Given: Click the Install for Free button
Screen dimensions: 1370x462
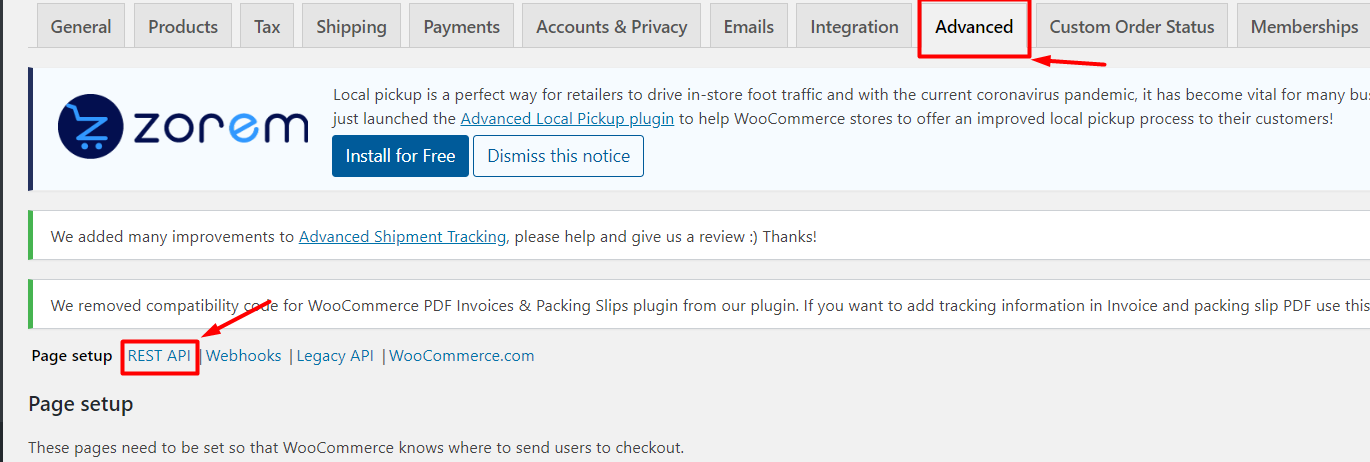Looking at the screenshot, I should pyautogui.click(x=400, y=156).
